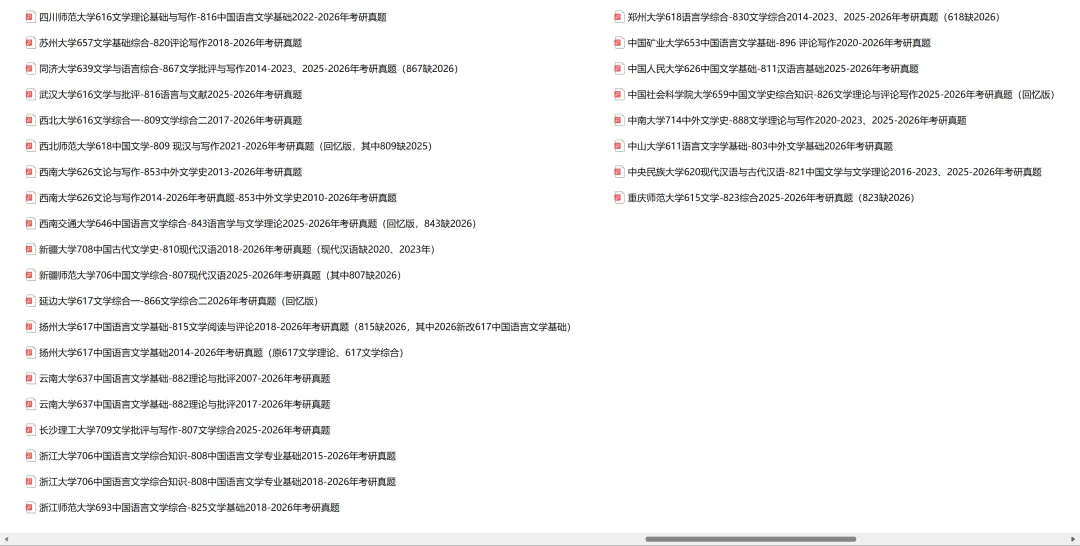Screen dimensions: 1080x546
Task: Select PDF icon of 重庆师范大学615文学 file
Action: pos(619,198)
